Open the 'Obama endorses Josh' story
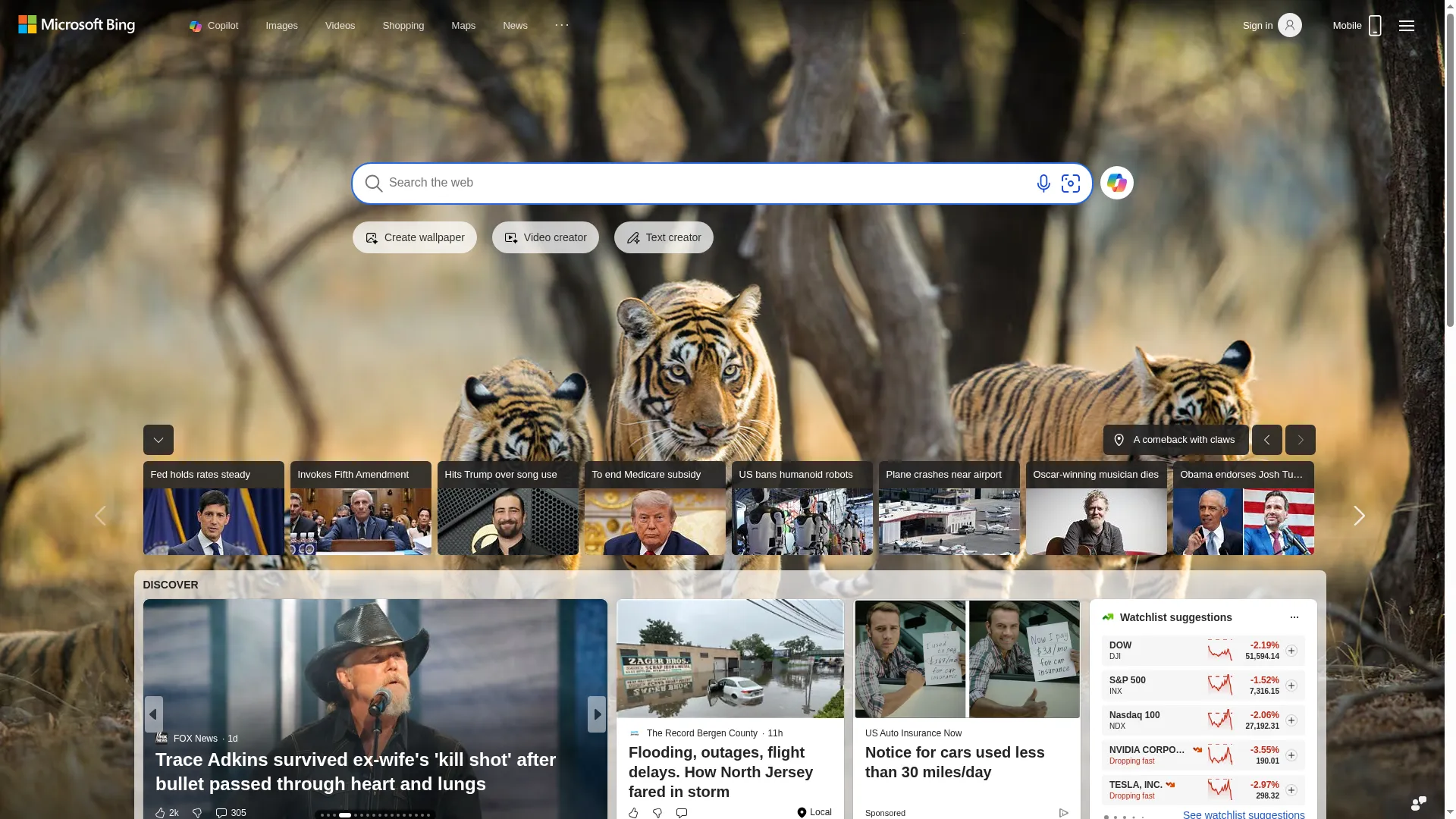The image size is (1456, 819). point(1244,508)
